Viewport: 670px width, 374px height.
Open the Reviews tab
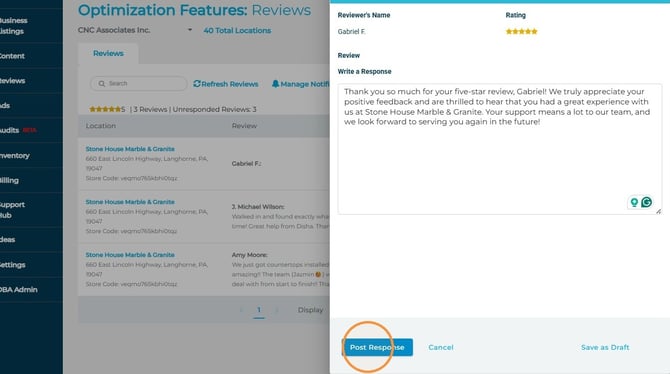[x=108, y=53]
